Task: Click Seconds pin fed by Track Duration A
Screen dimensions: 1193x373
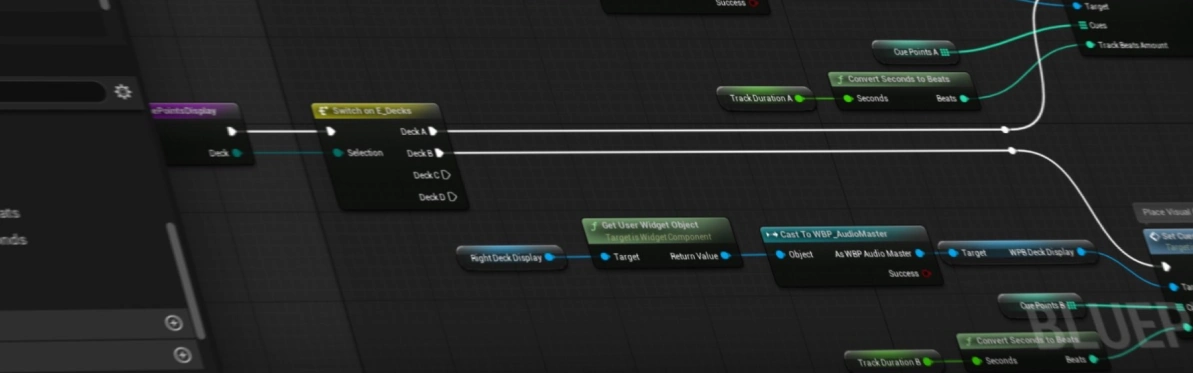Action: [847, 98]
